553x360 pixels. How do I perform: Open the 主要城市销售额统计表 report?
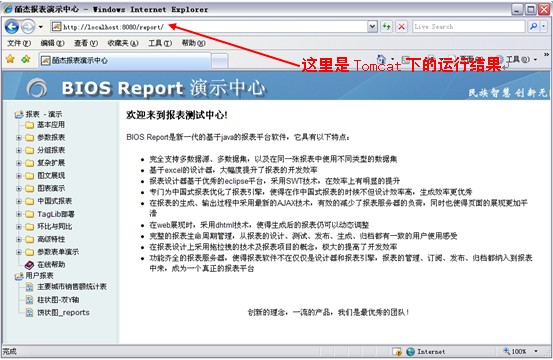72,287
